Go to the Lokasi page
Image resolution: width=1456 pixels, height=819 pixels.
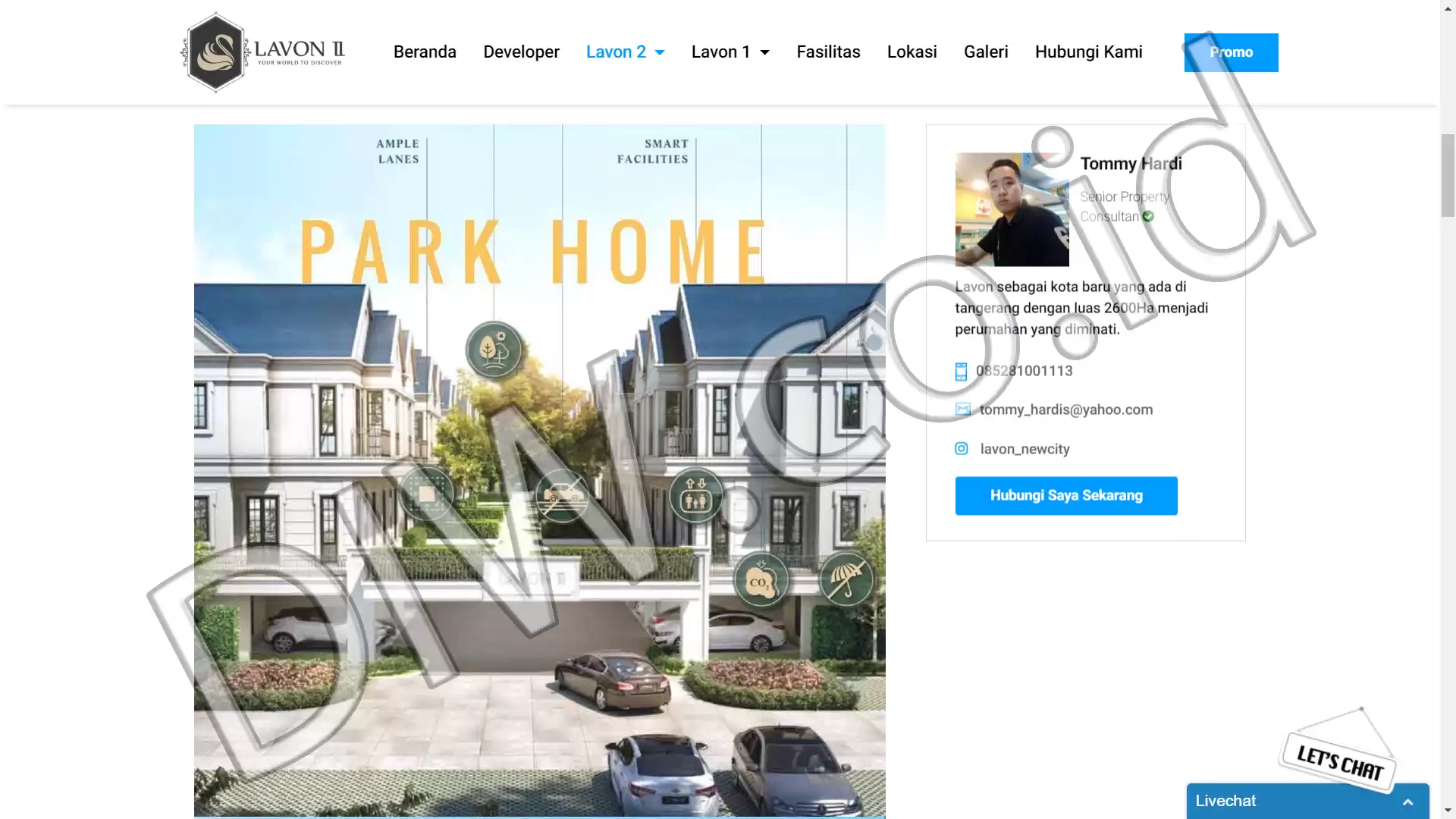click(x=912, y=52)
